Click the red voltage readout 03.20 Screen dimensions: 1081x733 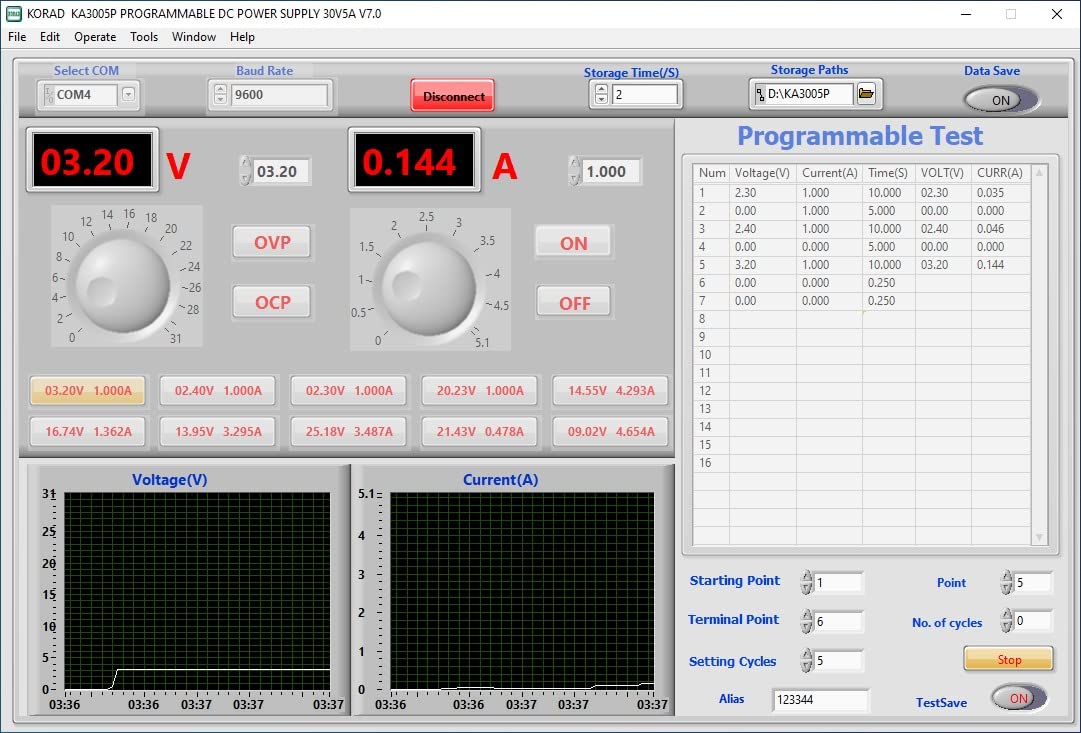click(92, 160)
